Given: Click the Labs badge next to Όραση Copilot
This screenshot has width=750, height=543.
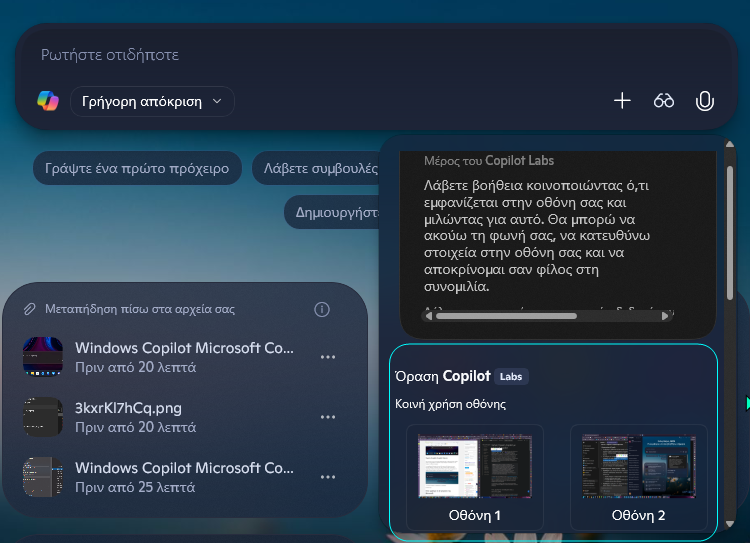Looking at the screenshot, I should click(x=511, y=377).
